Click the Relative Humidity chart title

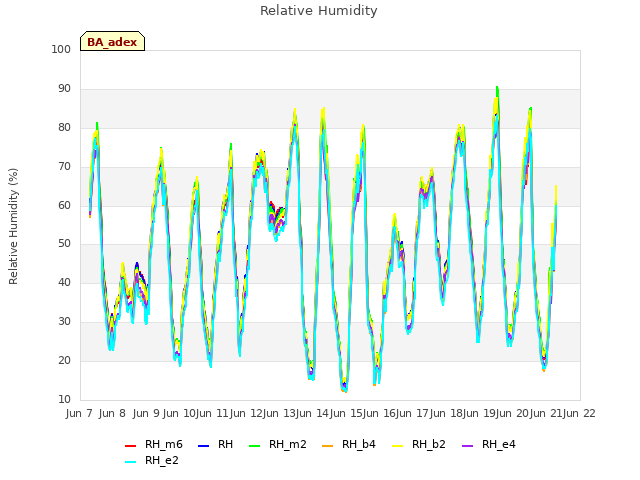(x=319, y=11)
